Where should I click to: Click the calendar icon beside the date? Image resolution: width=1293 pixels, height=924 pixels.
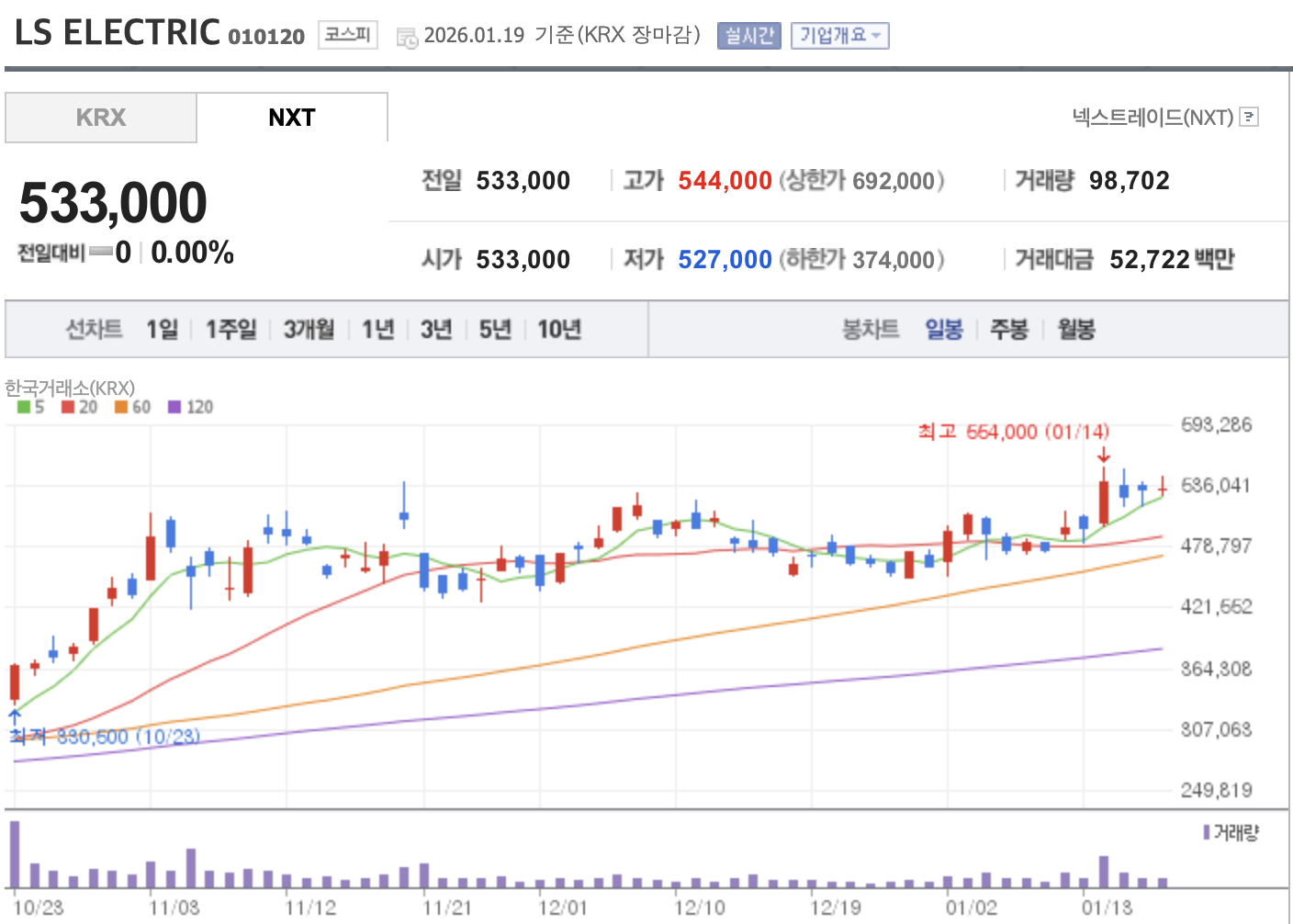pos(407,38)
